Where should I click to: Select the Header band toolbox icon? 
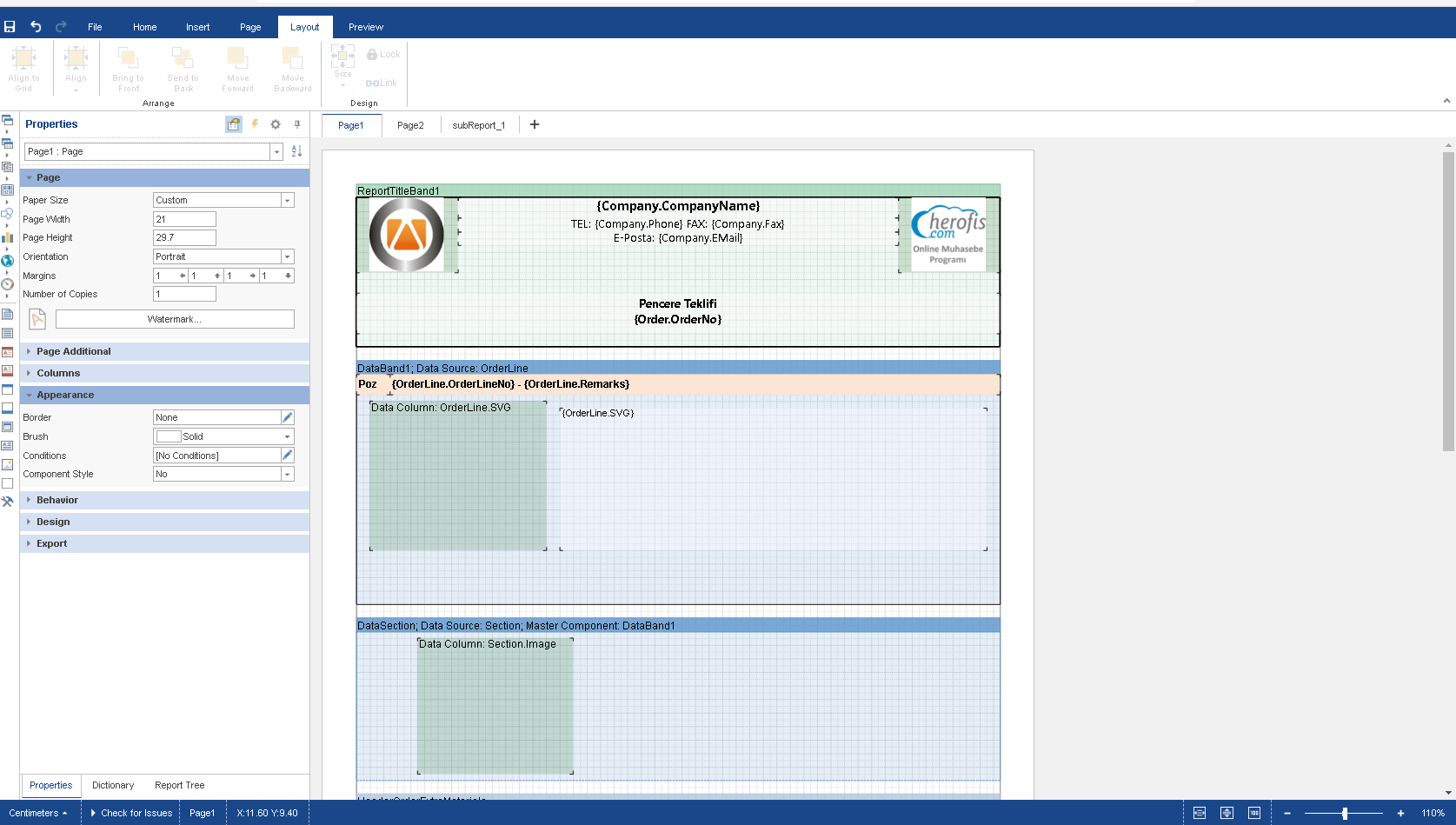(x=7, y=389)
